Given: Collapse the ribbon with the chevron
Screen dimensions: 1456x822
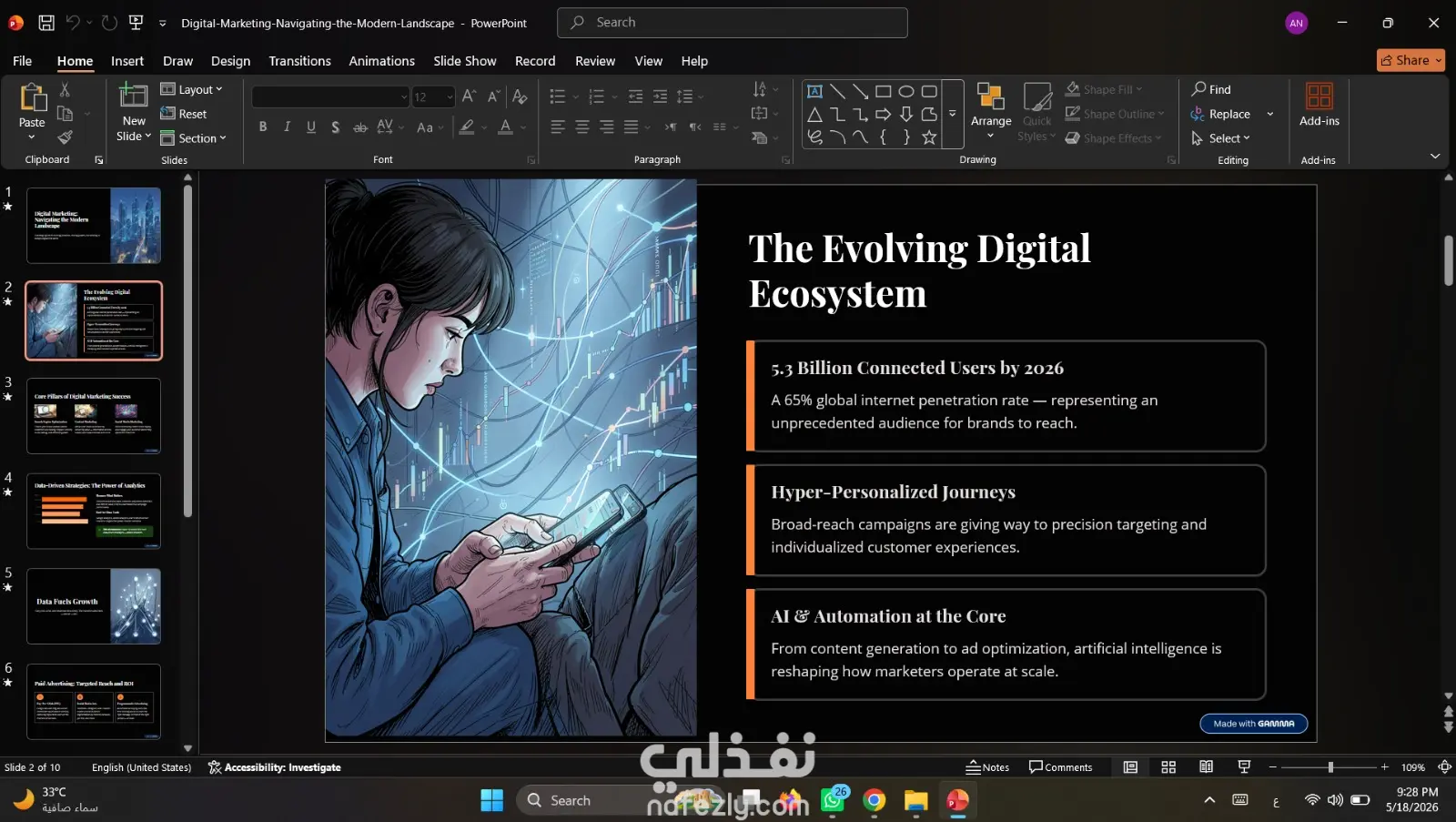Looking at the screenshot, I should pyautogui.click(x=1435, y=157).
